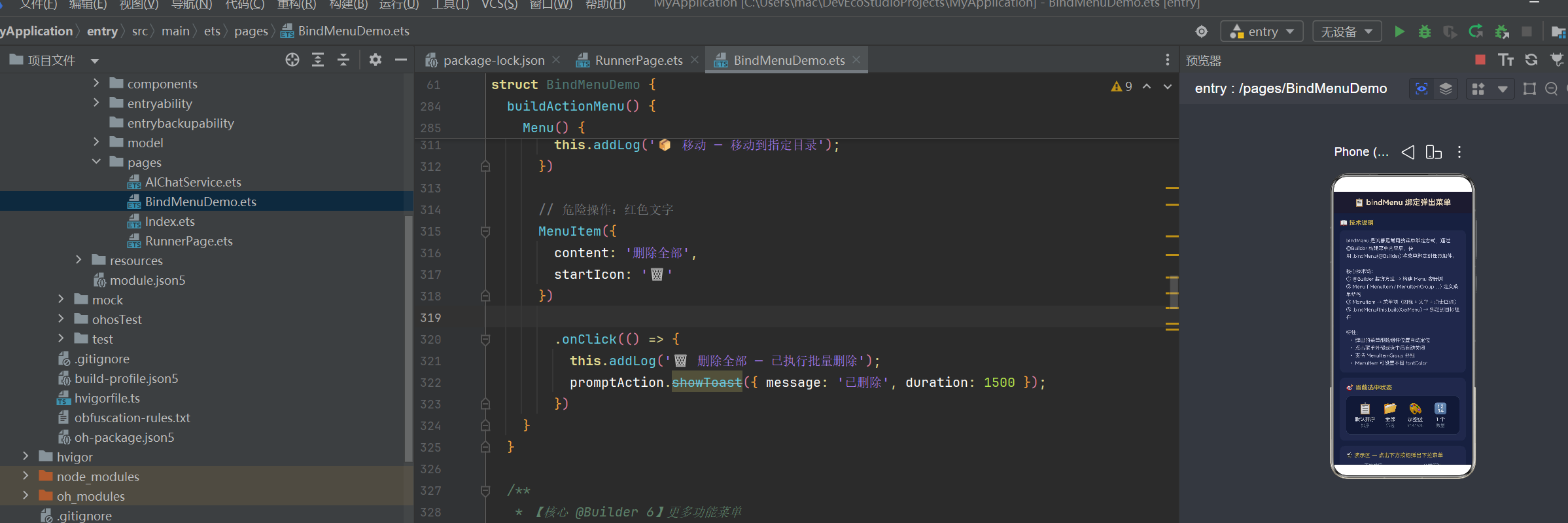
Task: Open the 工具(T) menu
Action: click(450, 5)
